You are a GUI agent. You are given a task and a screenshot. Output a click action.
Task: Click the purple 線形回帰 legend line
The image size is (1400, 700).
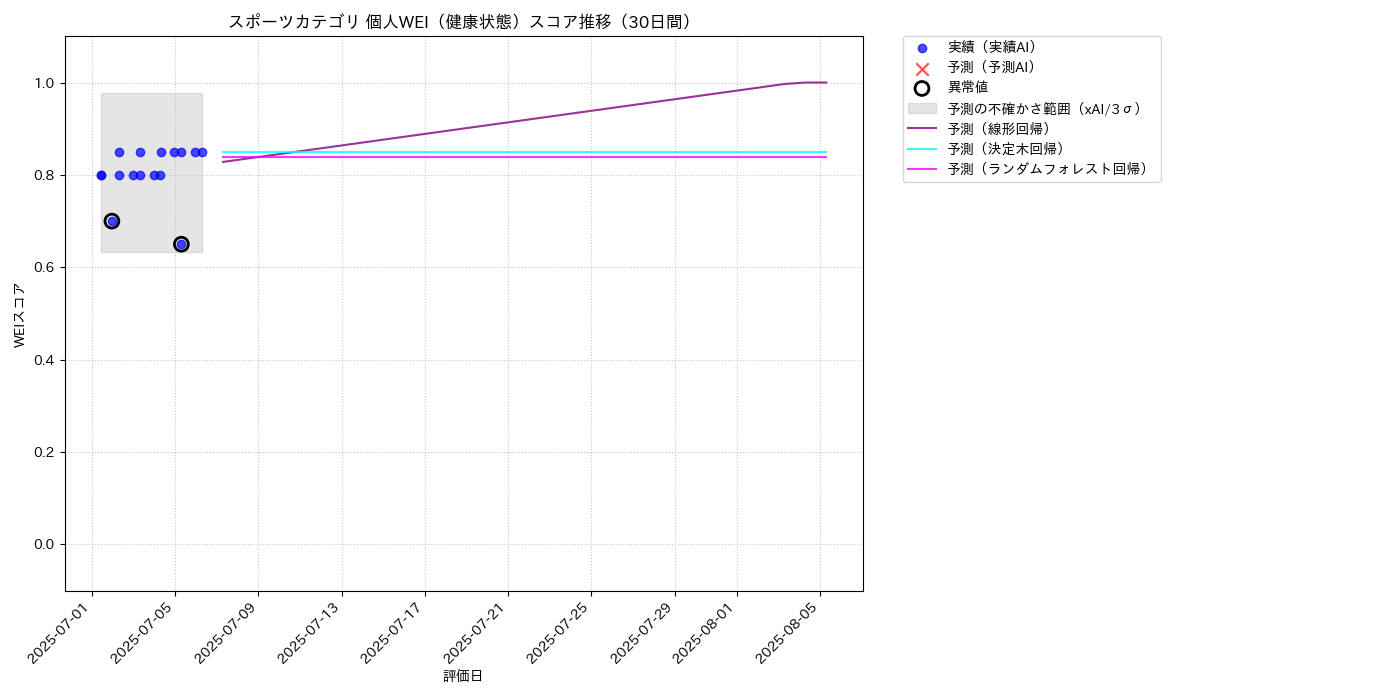922,128
